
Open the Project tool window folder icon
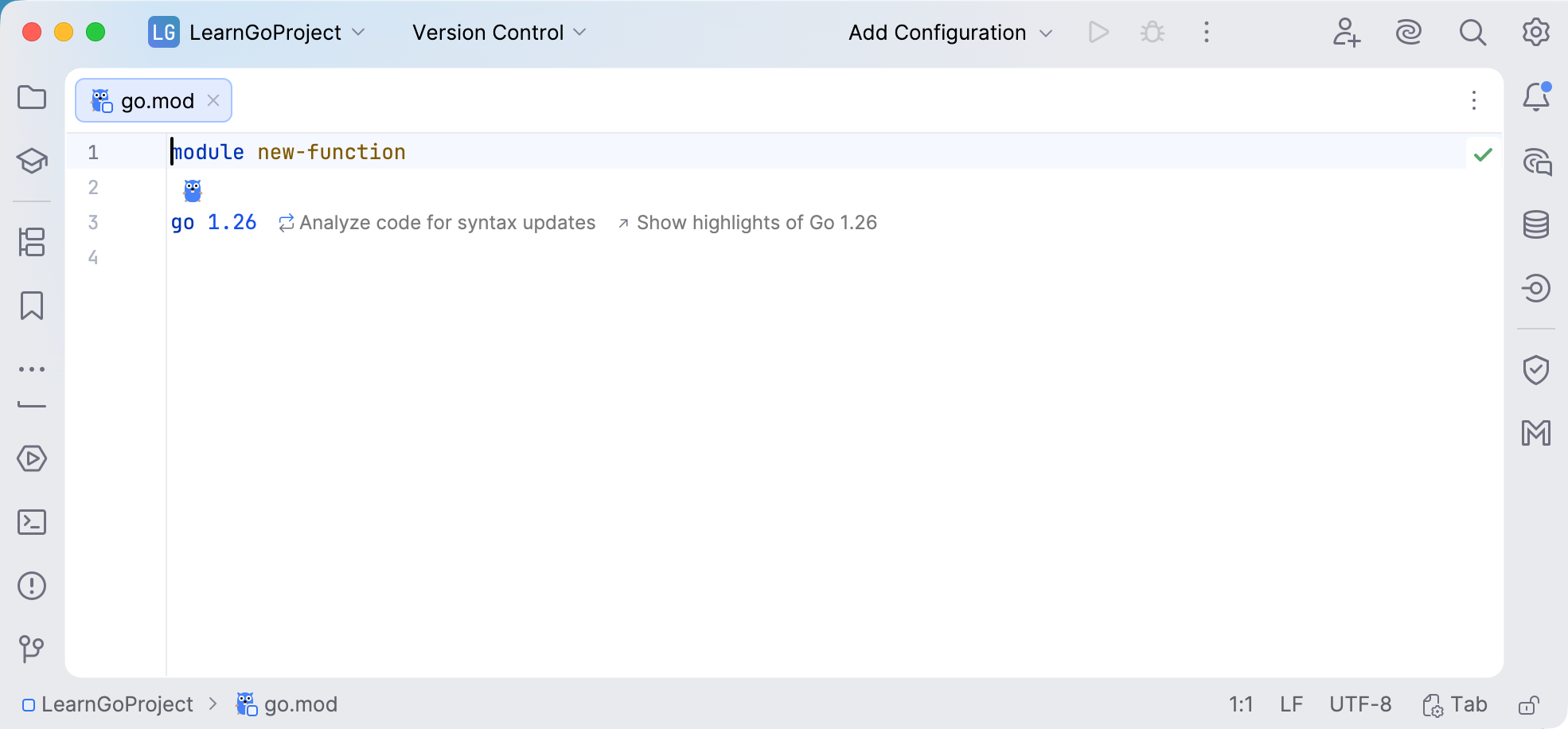coord(32,98)
